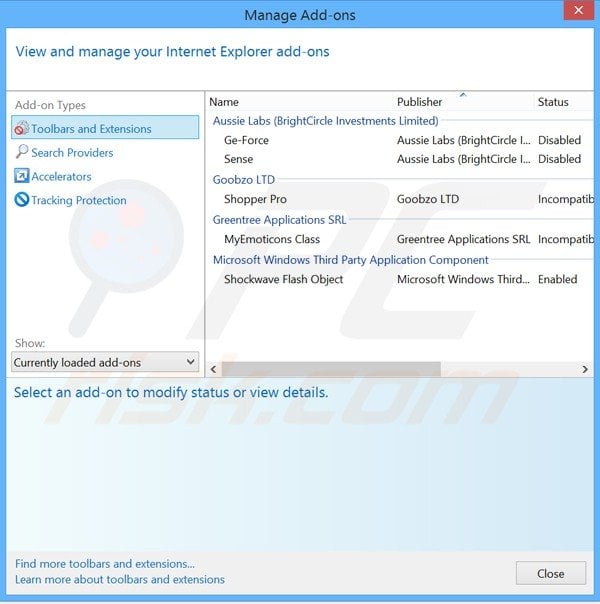Select Toolbars and Extensions add-on type
600x604 pixels.
[x=105, y=128]
